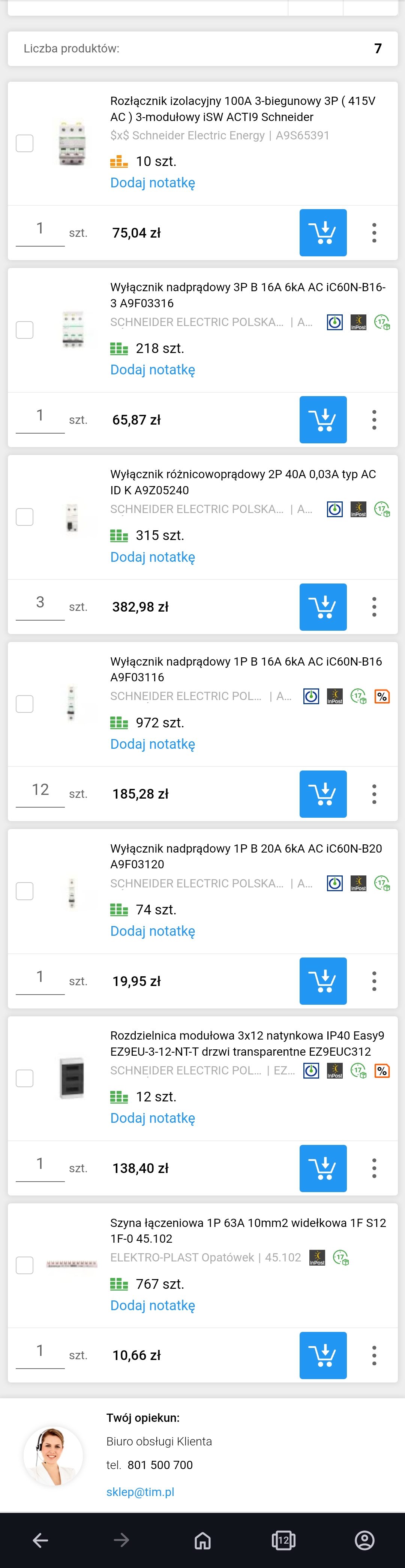Select the Rozłącznik izolacyjny 100A checkbox
405x1568 pixels.
pos(24,144)
